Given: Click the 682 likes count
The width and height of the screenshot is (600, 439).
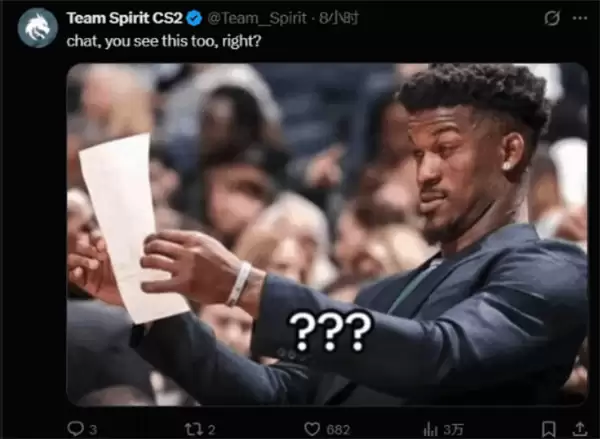Looking at the screenshot, I should click(x=338, y=430).
